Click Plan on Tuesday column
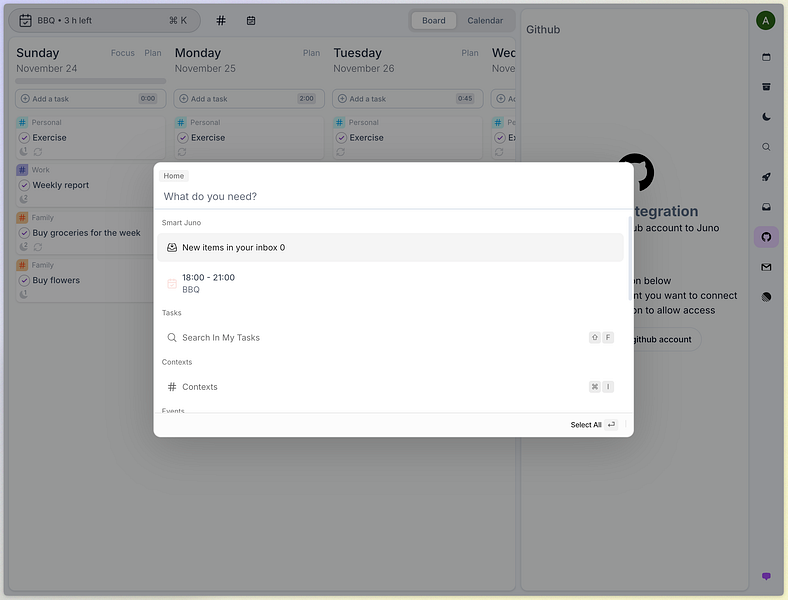 (x=470, y=53)
